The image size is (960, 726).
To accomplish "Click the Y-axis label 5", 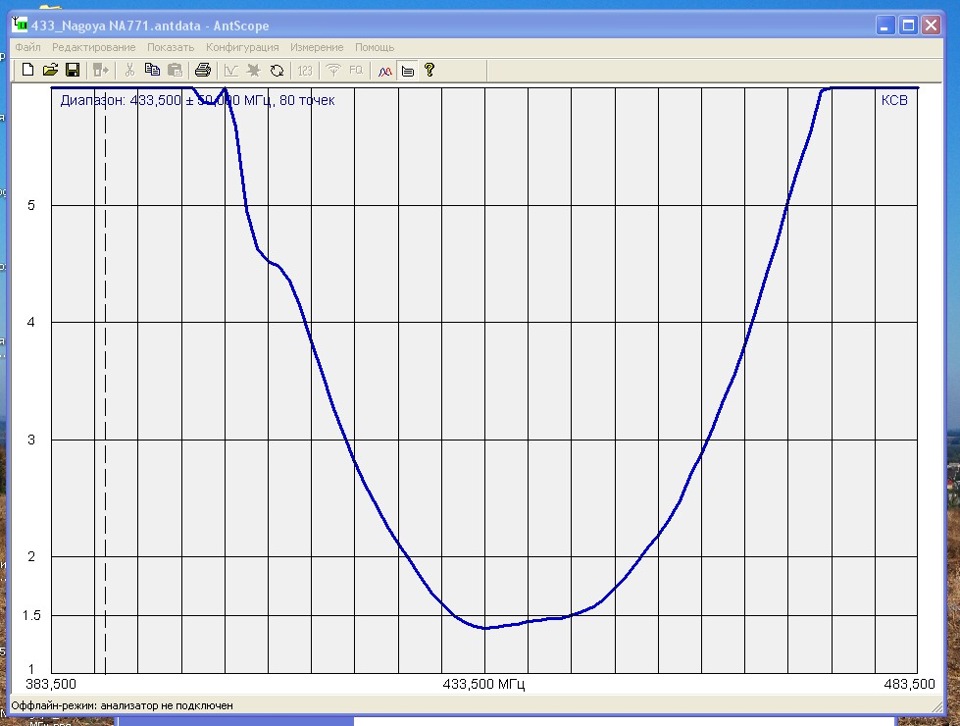I will [31, 205].
